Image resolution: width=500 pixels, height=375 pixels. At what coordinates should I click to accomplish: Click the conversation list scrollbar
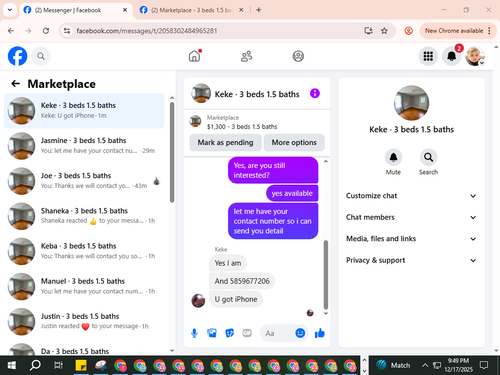click(x=172, y=152)
